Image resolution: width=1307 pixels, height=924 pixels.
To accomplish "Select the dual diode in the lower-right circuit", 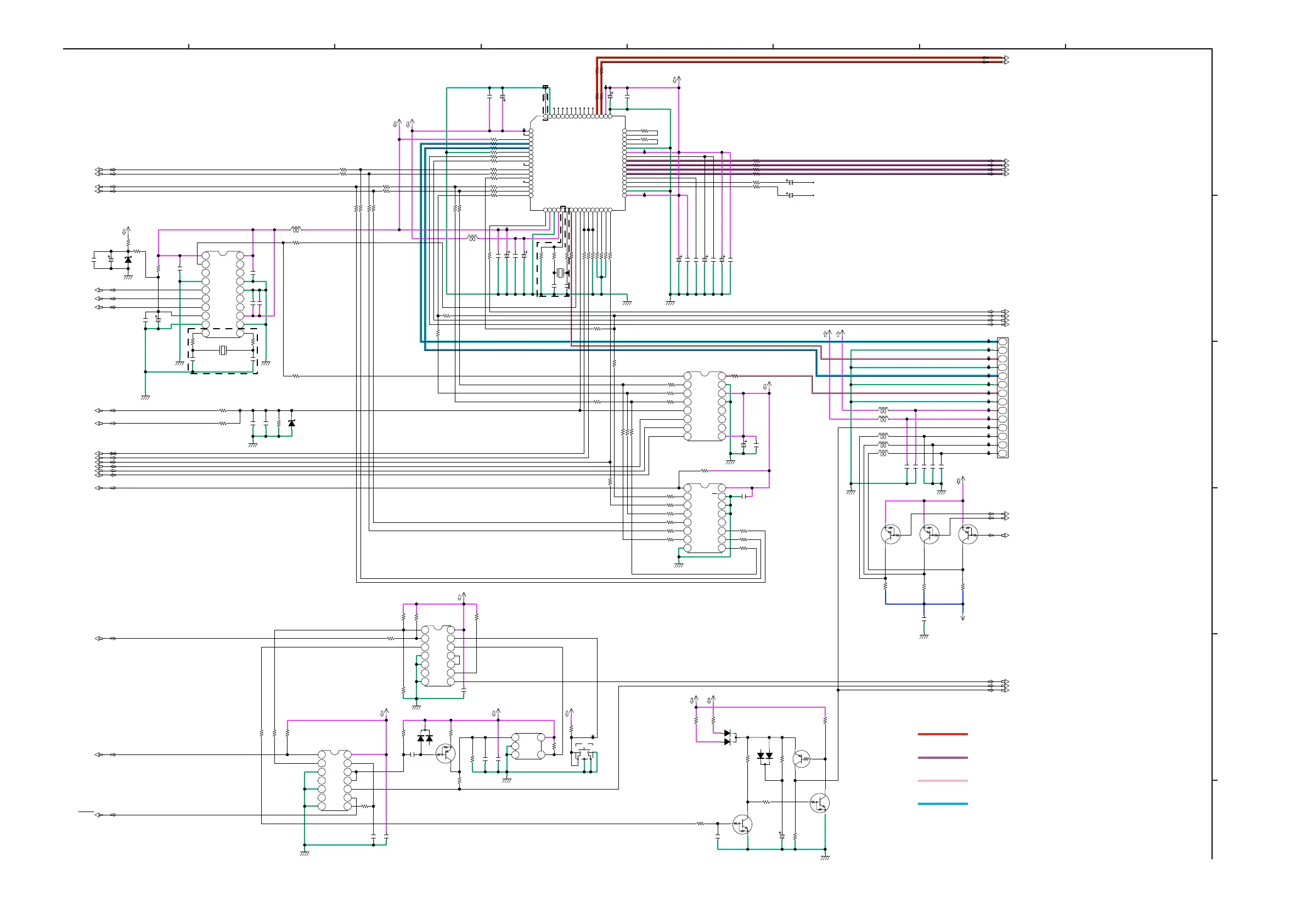I will point(764,757).
